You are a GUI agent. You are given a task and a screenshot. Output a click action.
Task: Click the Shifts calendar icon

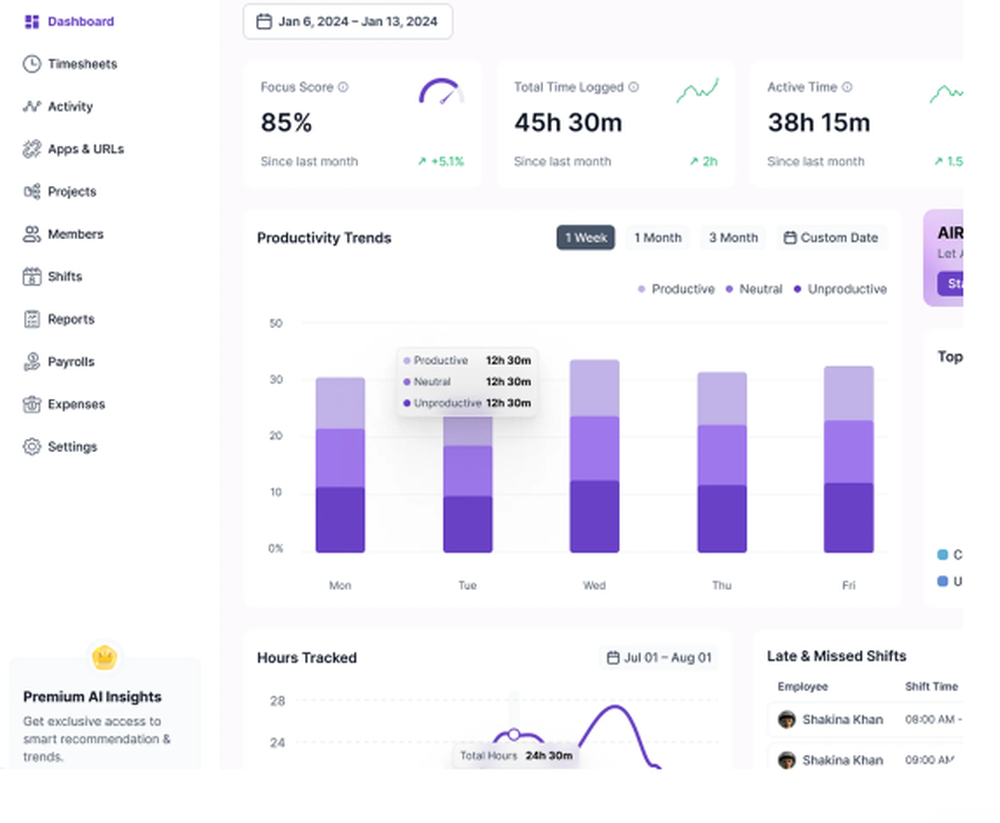(32, 276)
